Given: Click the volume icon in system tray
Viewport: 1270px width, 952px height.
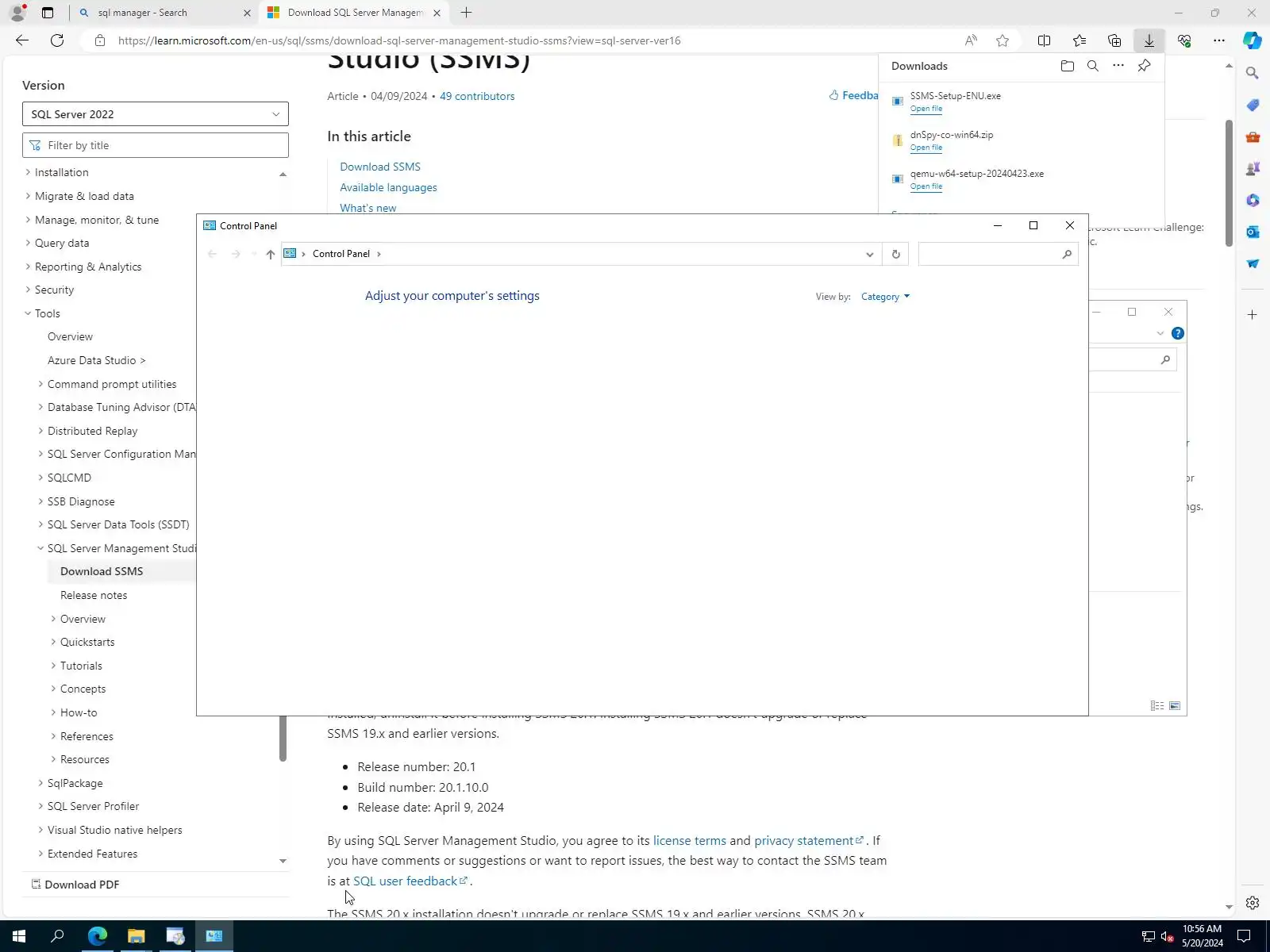Looking at the screenshot, I should [1167, 937].
